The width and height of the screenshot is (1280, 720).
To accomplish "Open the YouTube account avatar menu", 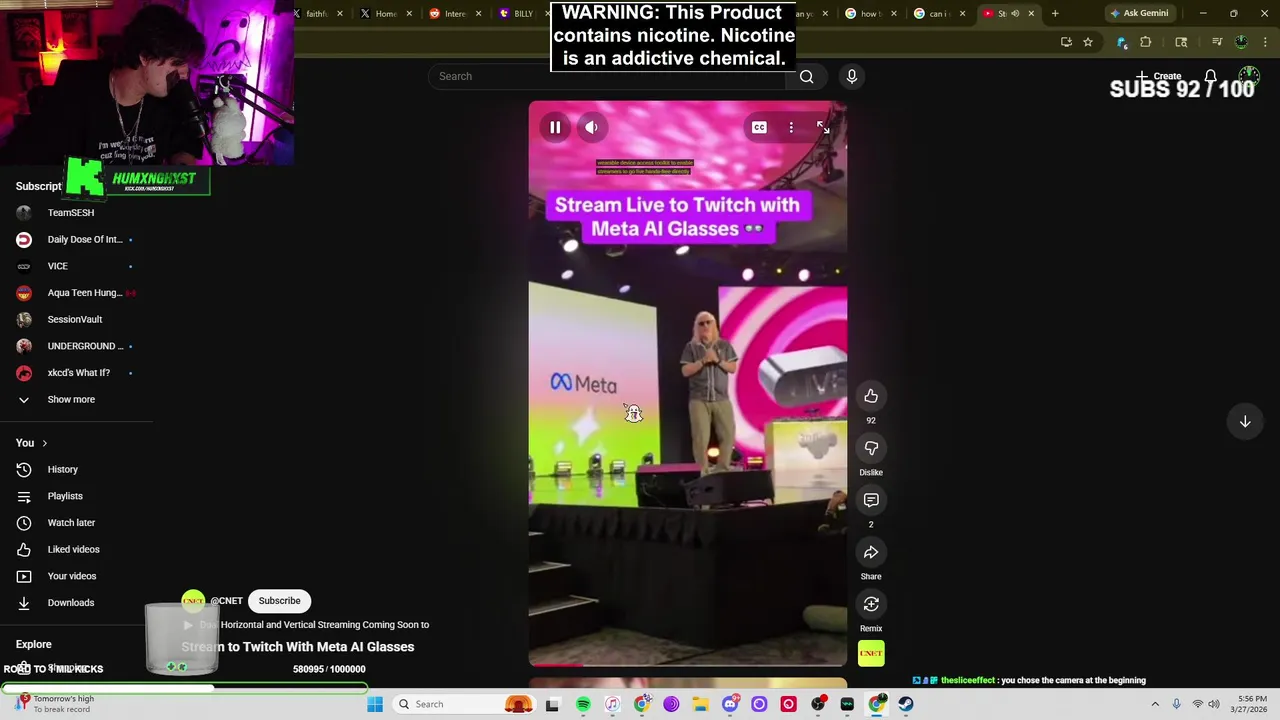I will click(x=1249, y=76).
